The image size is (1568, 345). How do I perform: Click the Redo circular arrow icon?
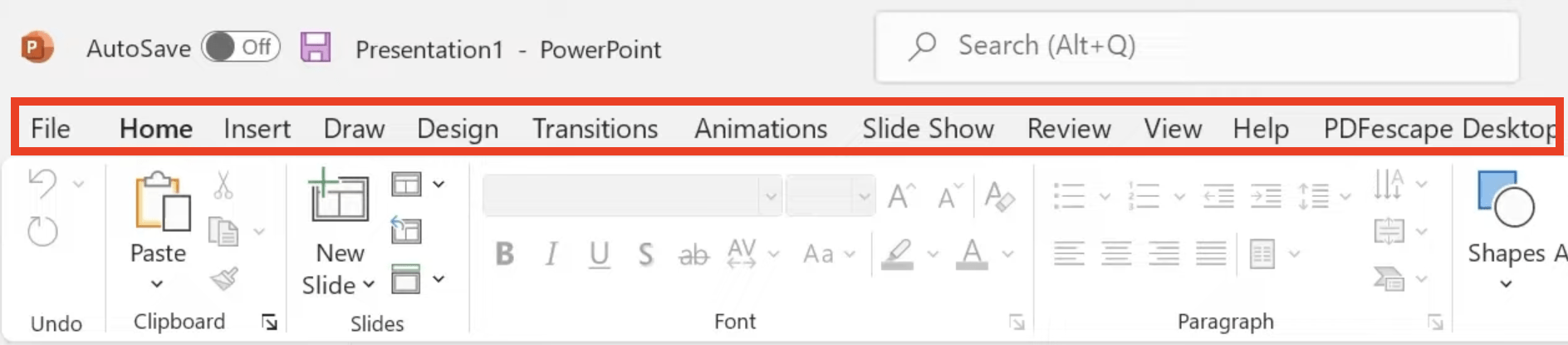[42, 231]
